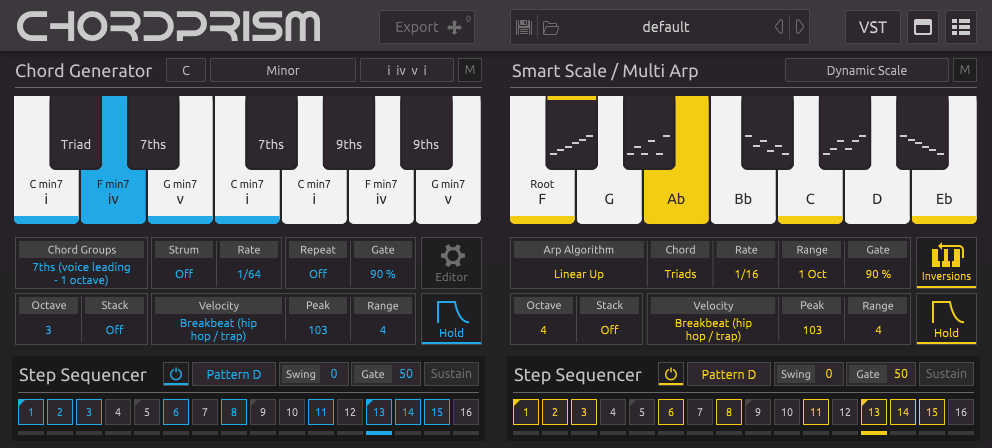Screen dimensions: 992x448
Task: Go to the previous preset with left arrow
Action: [x=779, y=28]
